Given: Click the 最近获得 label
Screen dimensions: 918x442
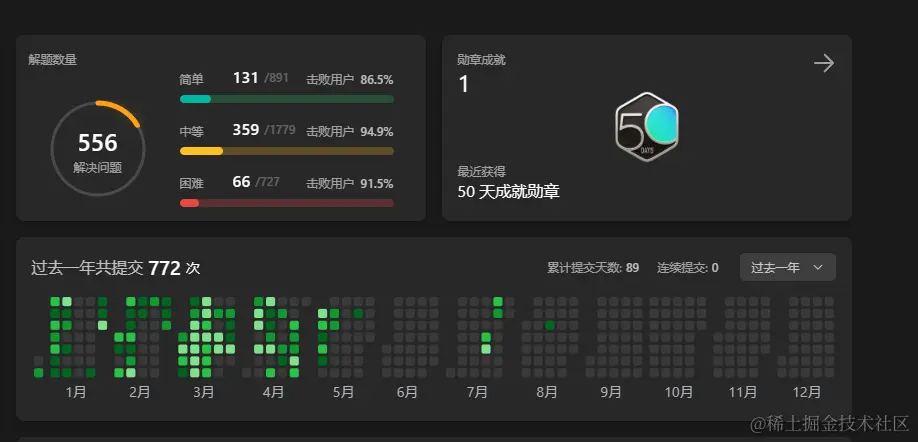Looking at the screenshot, I should click(x=481, y=172).
